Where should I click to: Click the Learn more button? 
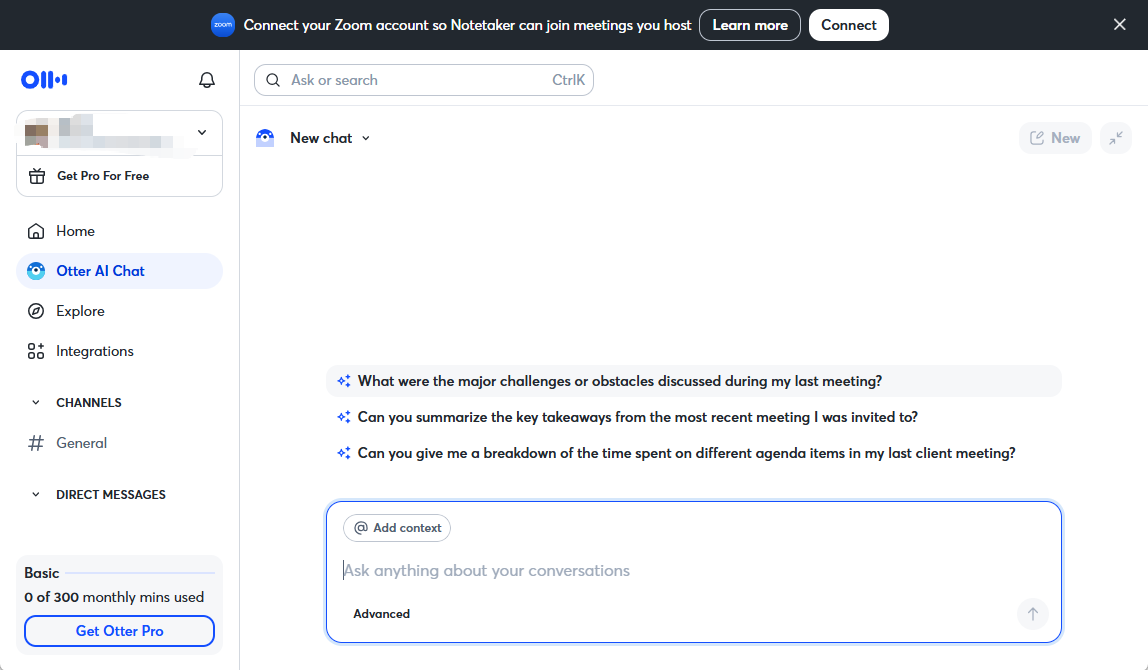(x=750, y=25)
